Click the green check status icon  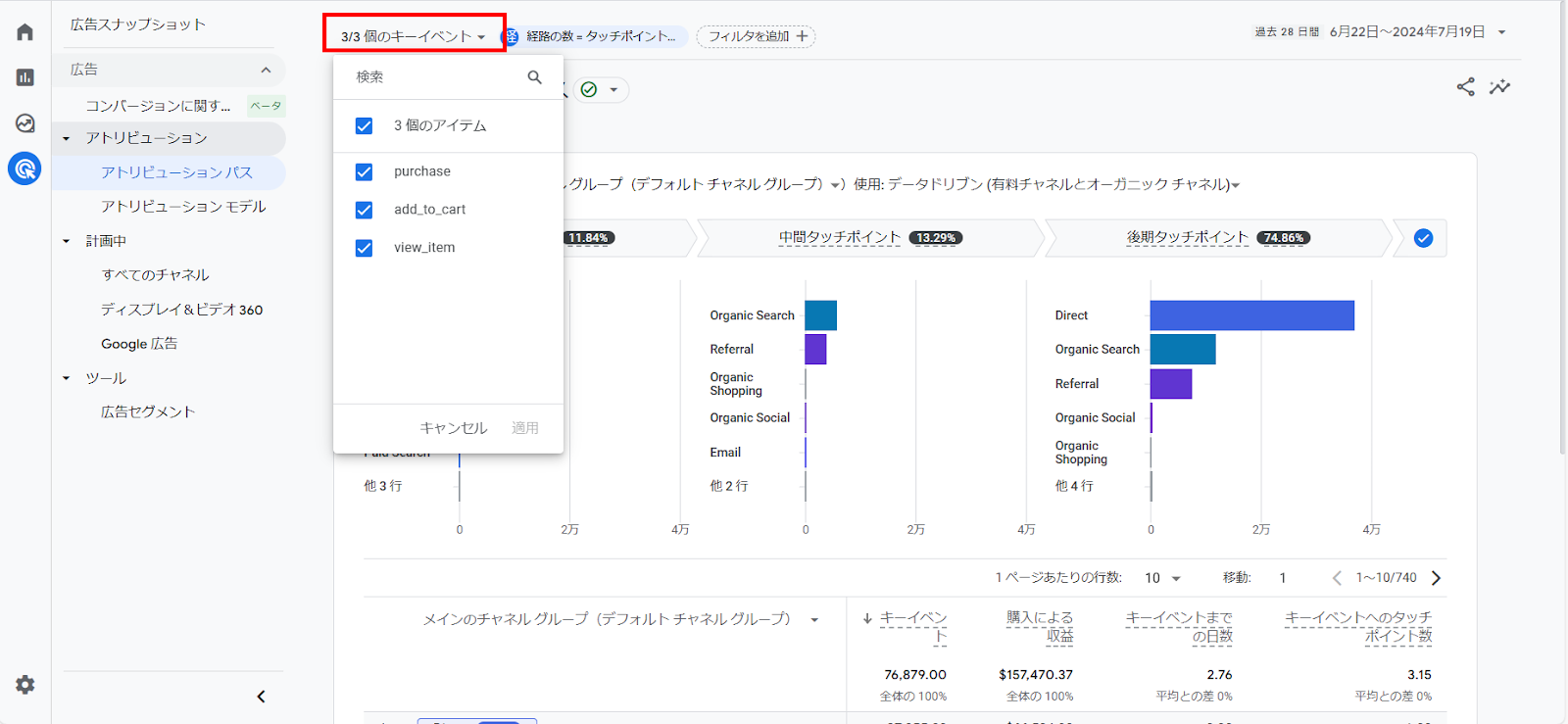pos(589,90)
